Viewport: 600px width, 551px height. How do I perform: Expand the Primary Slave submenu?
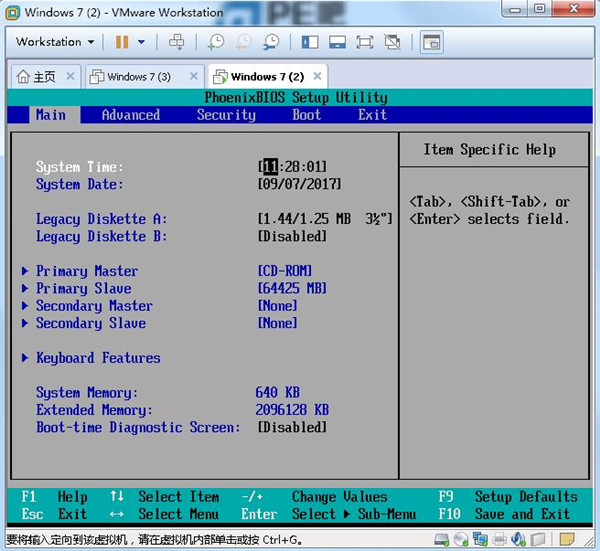click(77, 288)
